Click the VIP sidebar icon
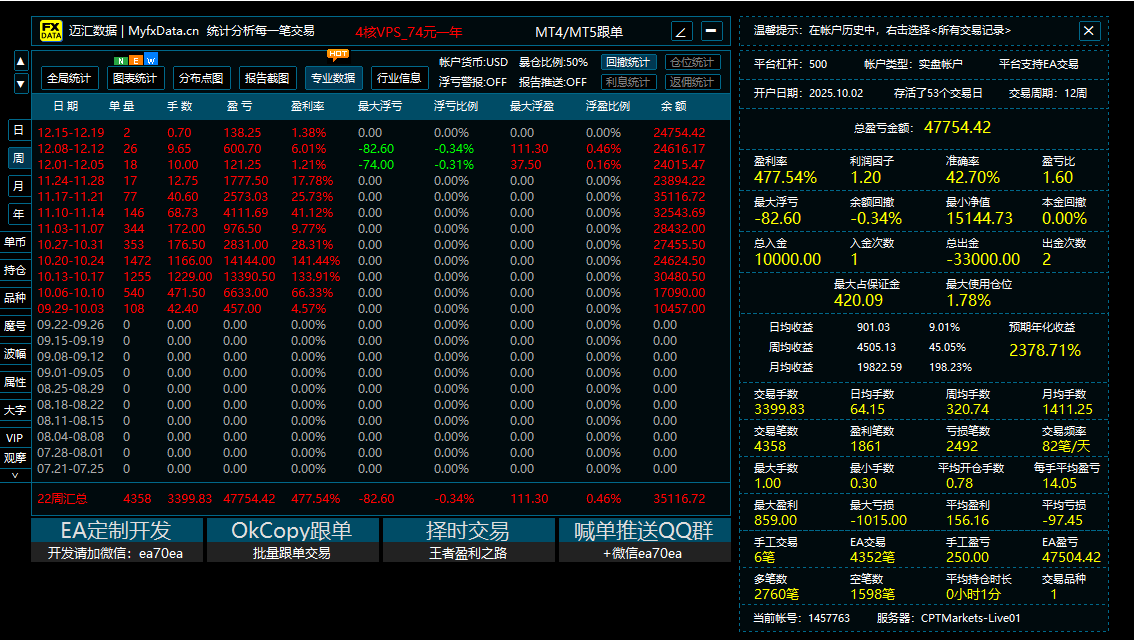The image size is (1134, 640). click(15, 437)
